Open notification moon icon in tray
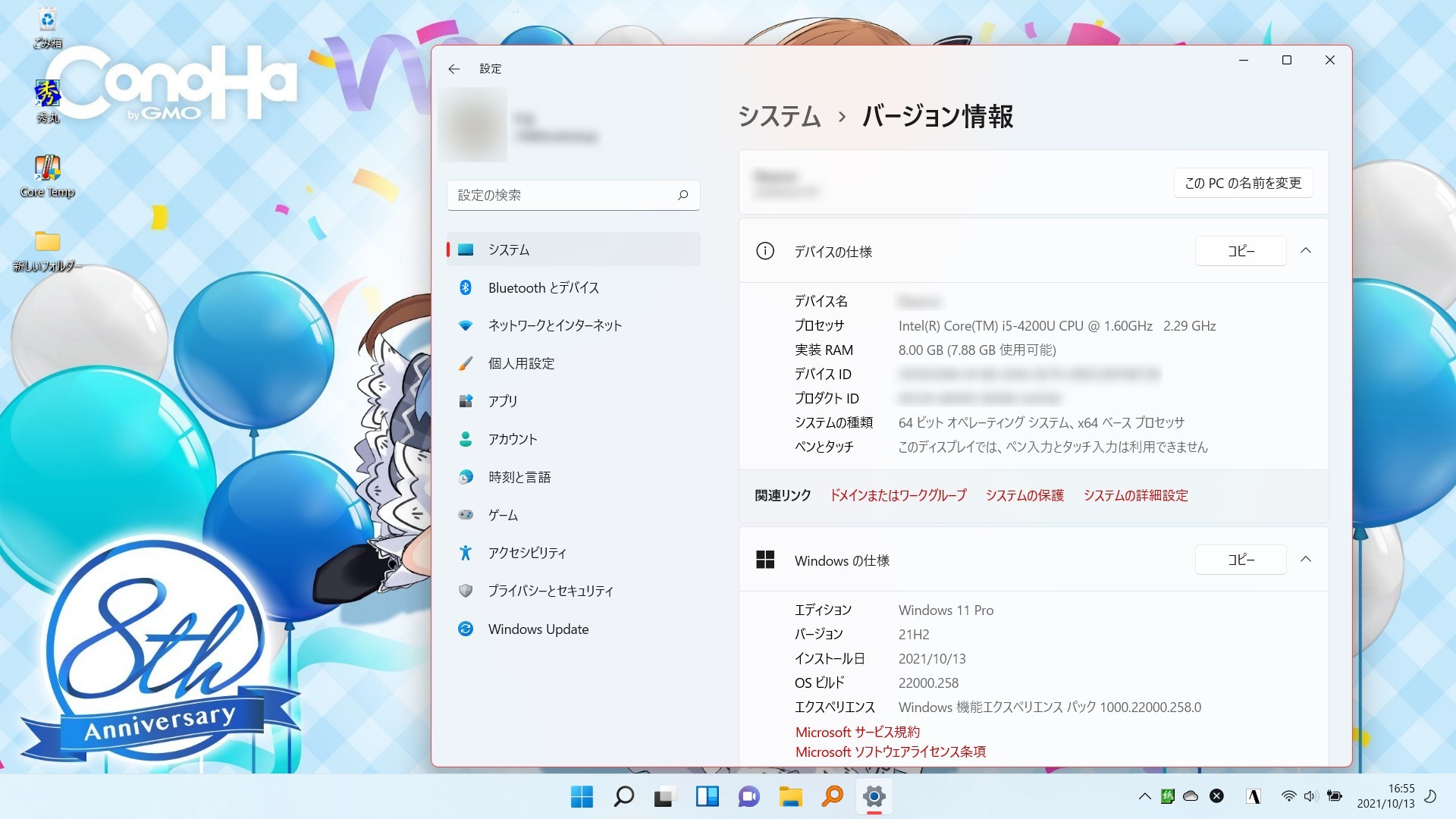The width and height of the screenshot is (1456, 819). tap(1430, 796)
